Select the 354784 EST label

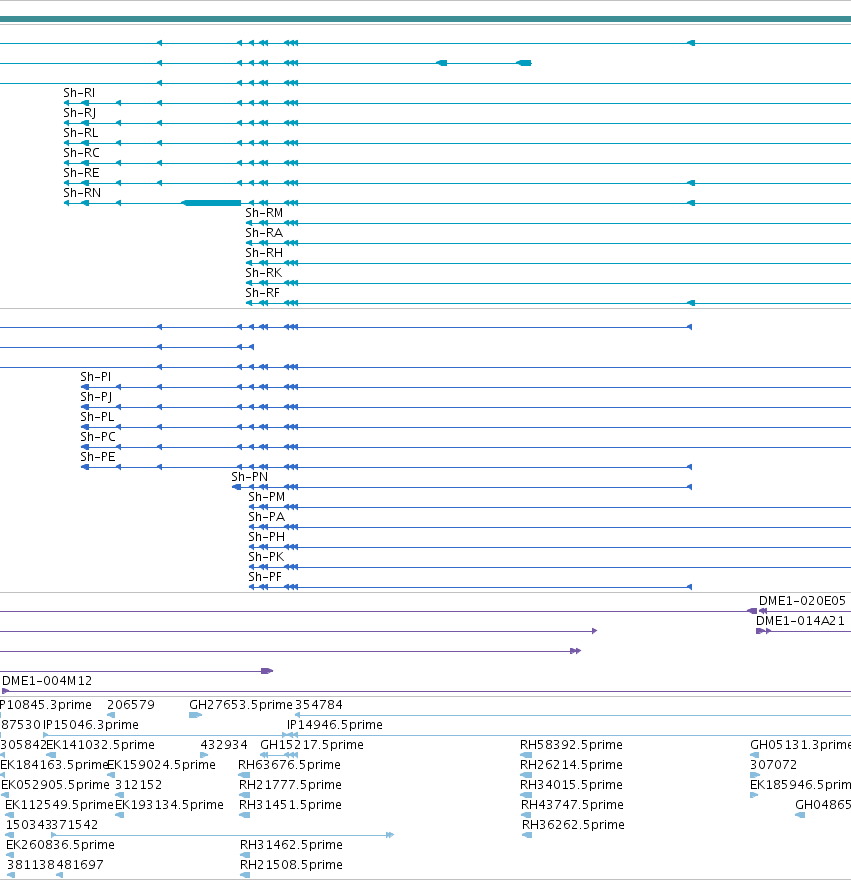pos(319,705)
